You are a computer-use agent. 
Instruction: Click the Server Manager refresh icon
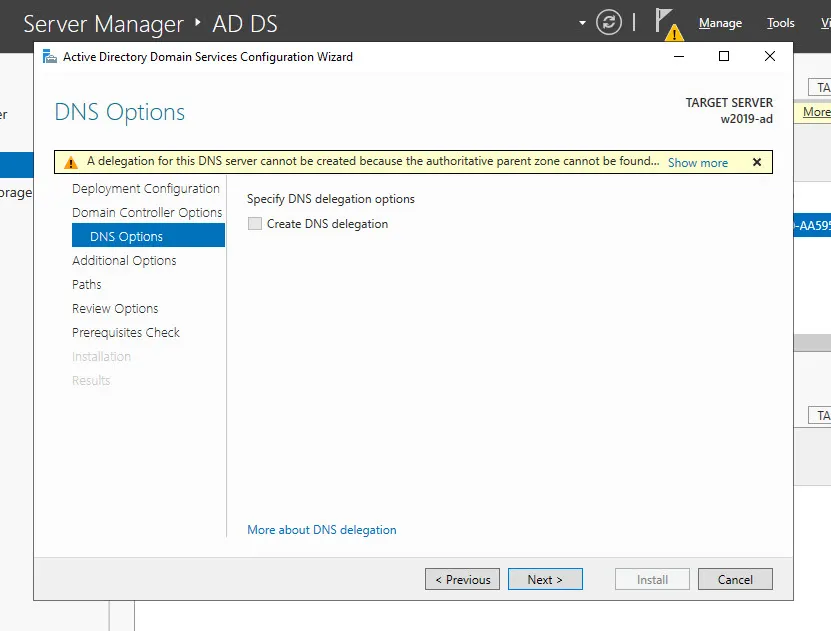[609, 23]
